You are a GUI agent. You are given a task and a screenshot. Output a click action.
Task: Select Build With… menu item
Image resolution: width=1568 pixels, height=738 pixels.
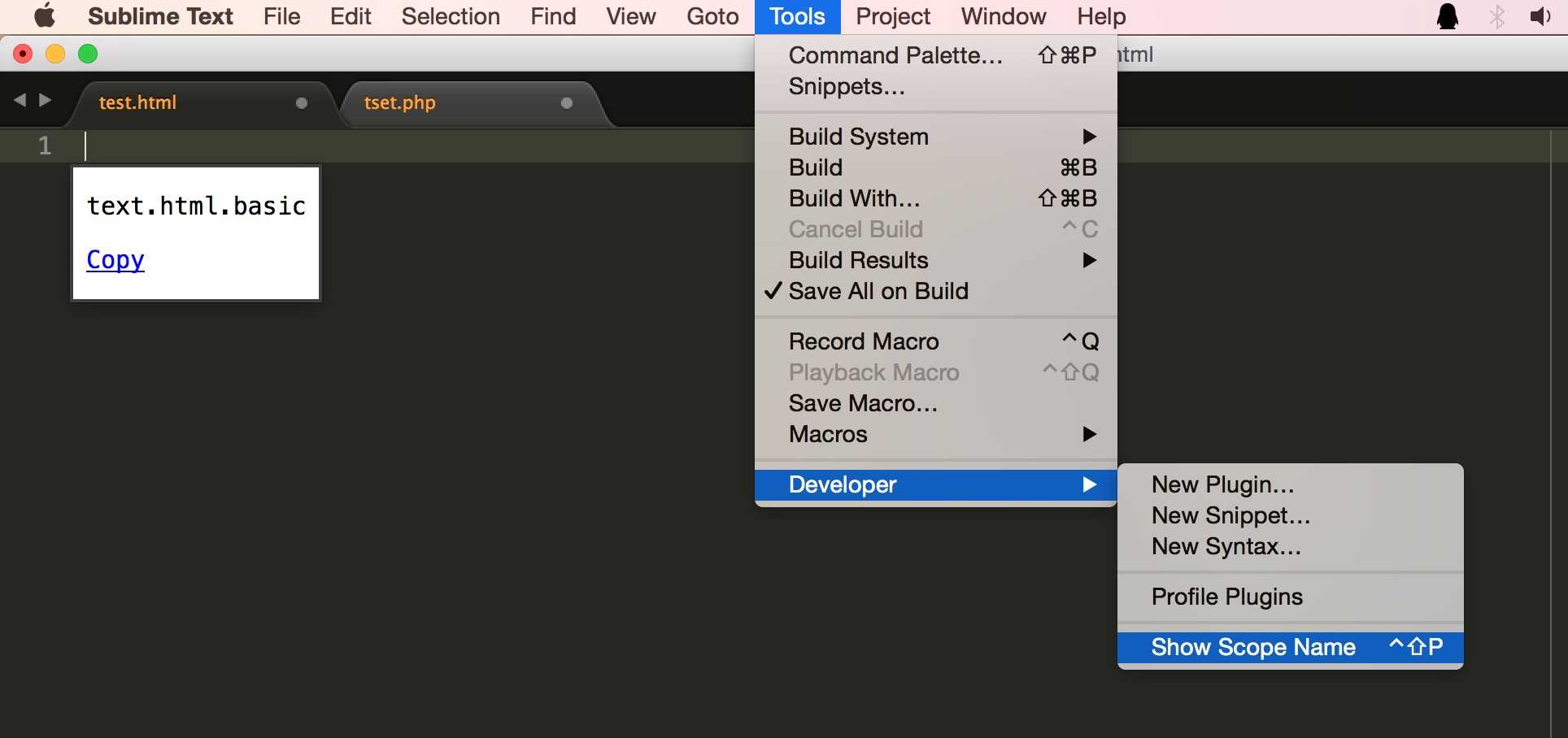[935, 198]
